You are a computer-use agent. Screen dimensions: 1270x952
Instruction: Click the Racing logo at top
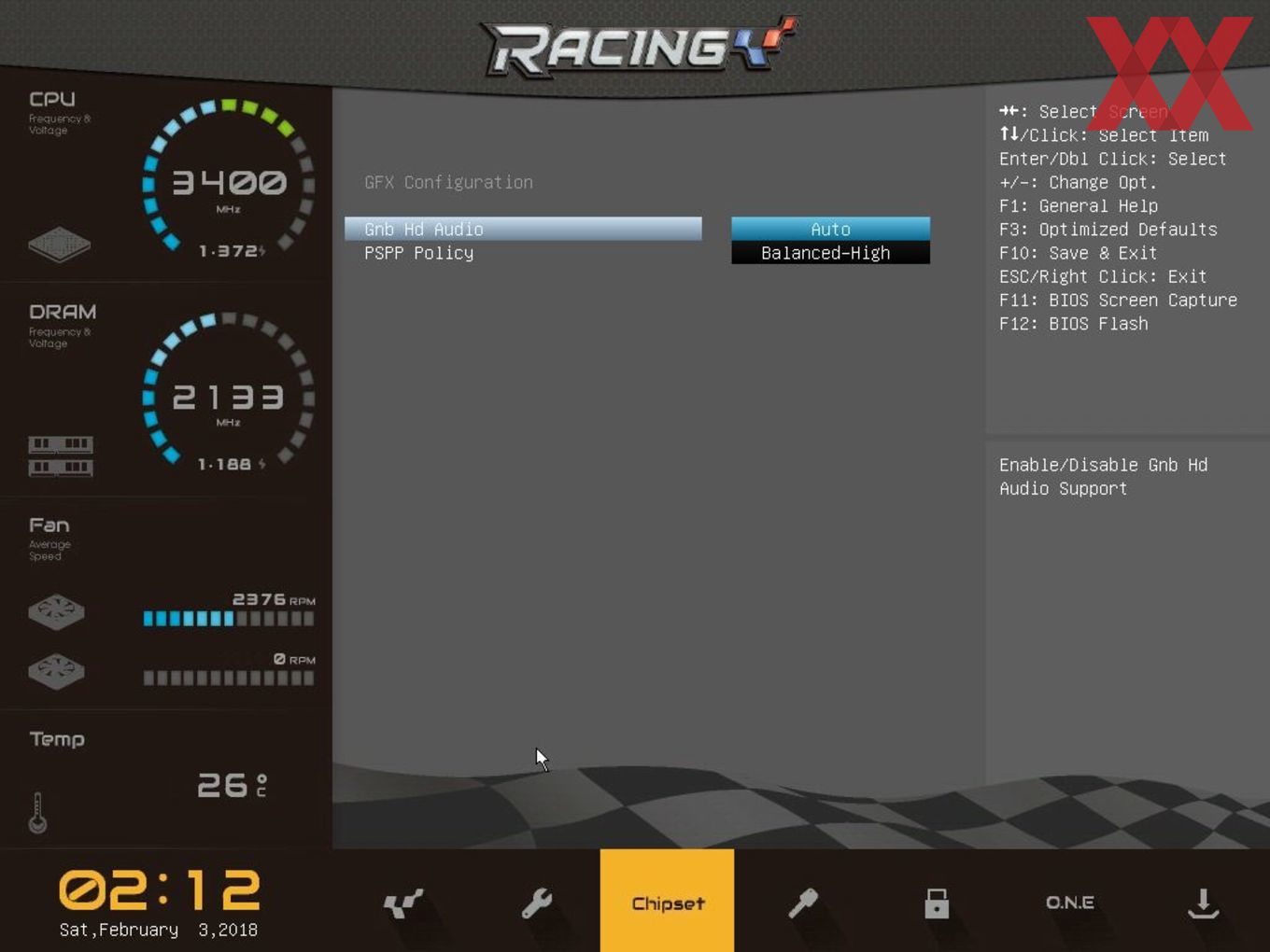[638, 47]
